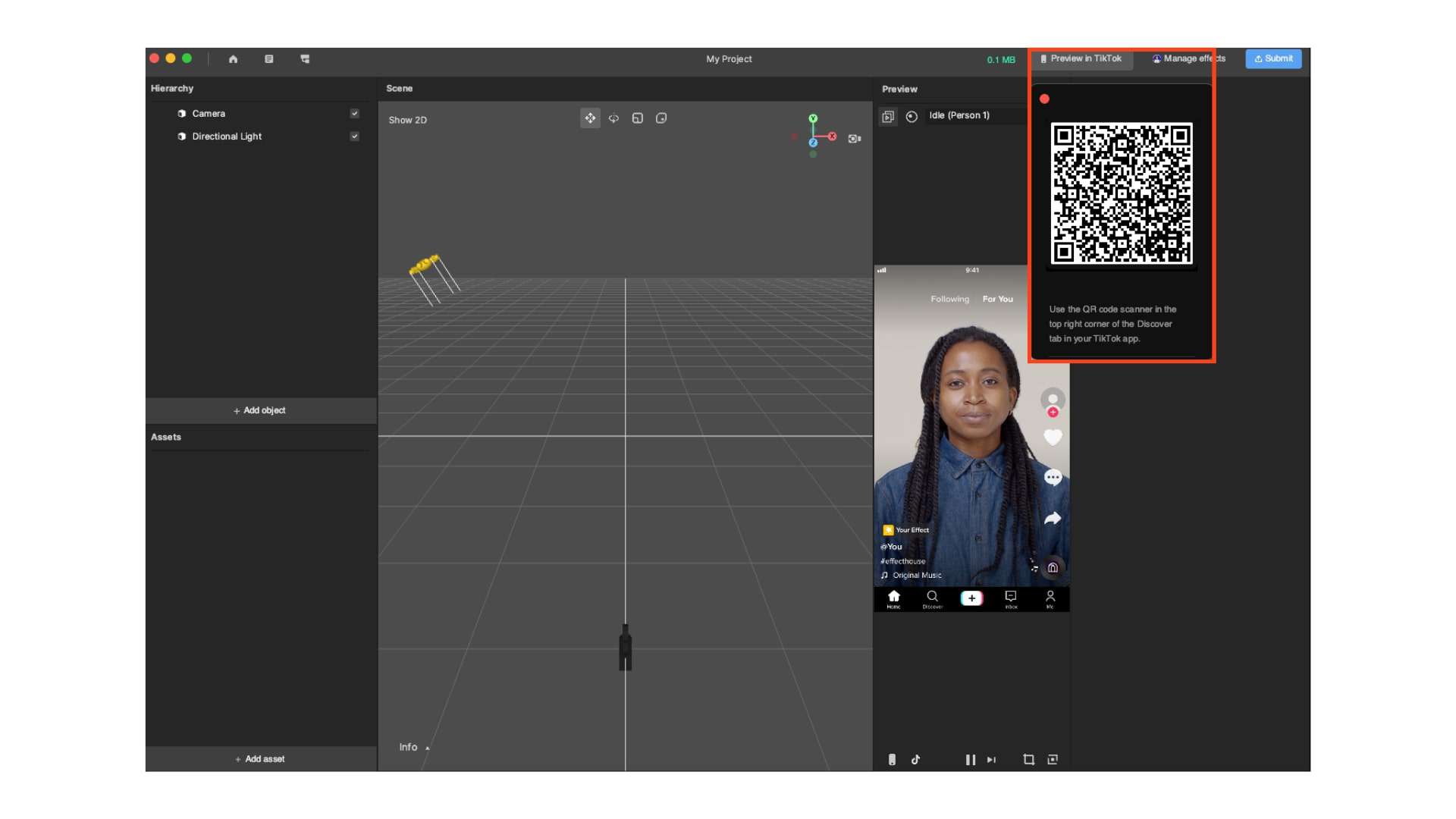Select the Move transform tool in Scene

click(x=590, y=118)
